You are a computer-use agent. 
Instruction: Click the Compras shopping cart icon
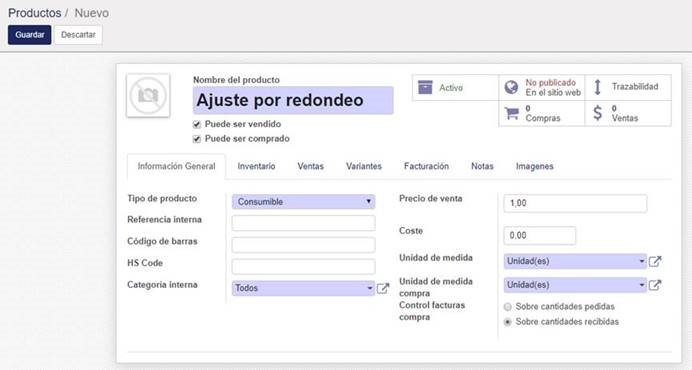pyautogui.click(x=511, y=113)
